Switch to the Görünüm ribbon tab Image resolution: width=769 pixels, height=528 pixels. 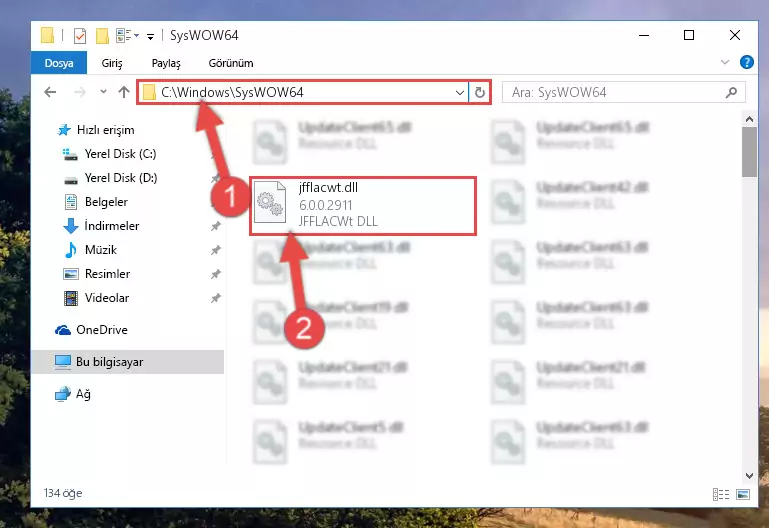[231, 63]
